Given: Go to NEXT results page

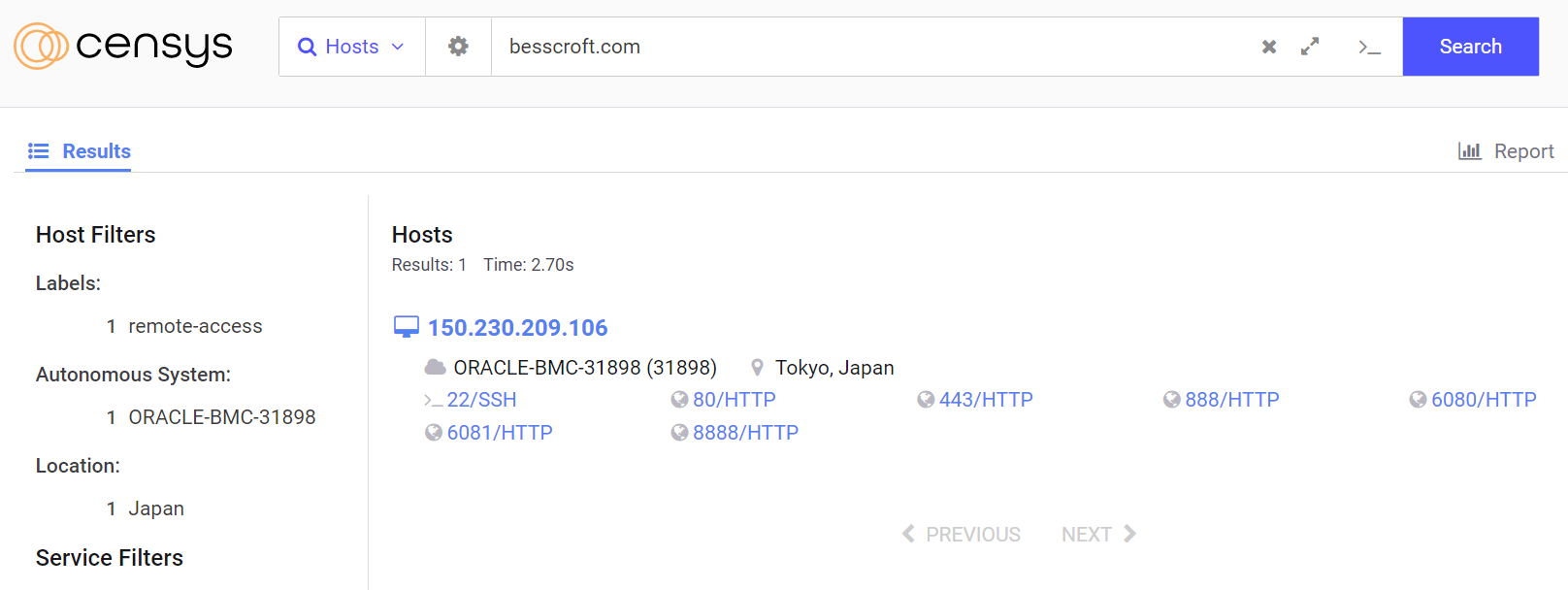Looking at the screenshot, I should (1098, 535).
